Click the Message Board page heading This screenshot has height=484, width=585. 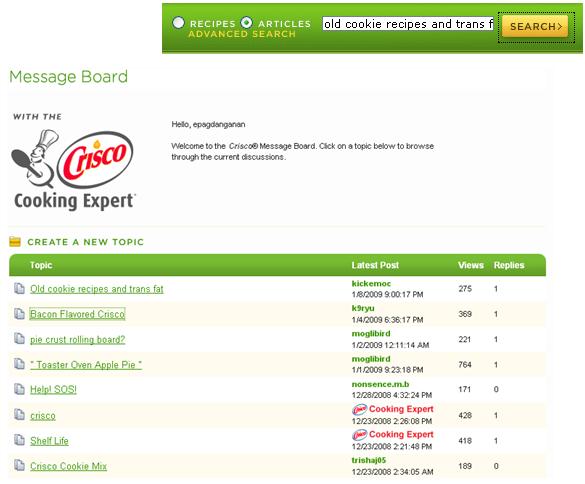69,77
